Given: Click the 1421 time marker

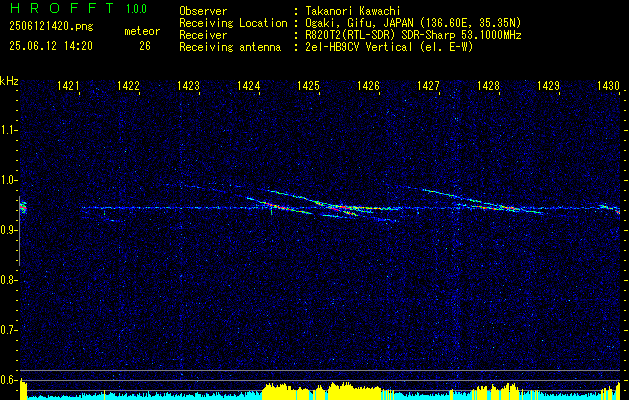Looking at the screenshot, I should pos(67,85).
